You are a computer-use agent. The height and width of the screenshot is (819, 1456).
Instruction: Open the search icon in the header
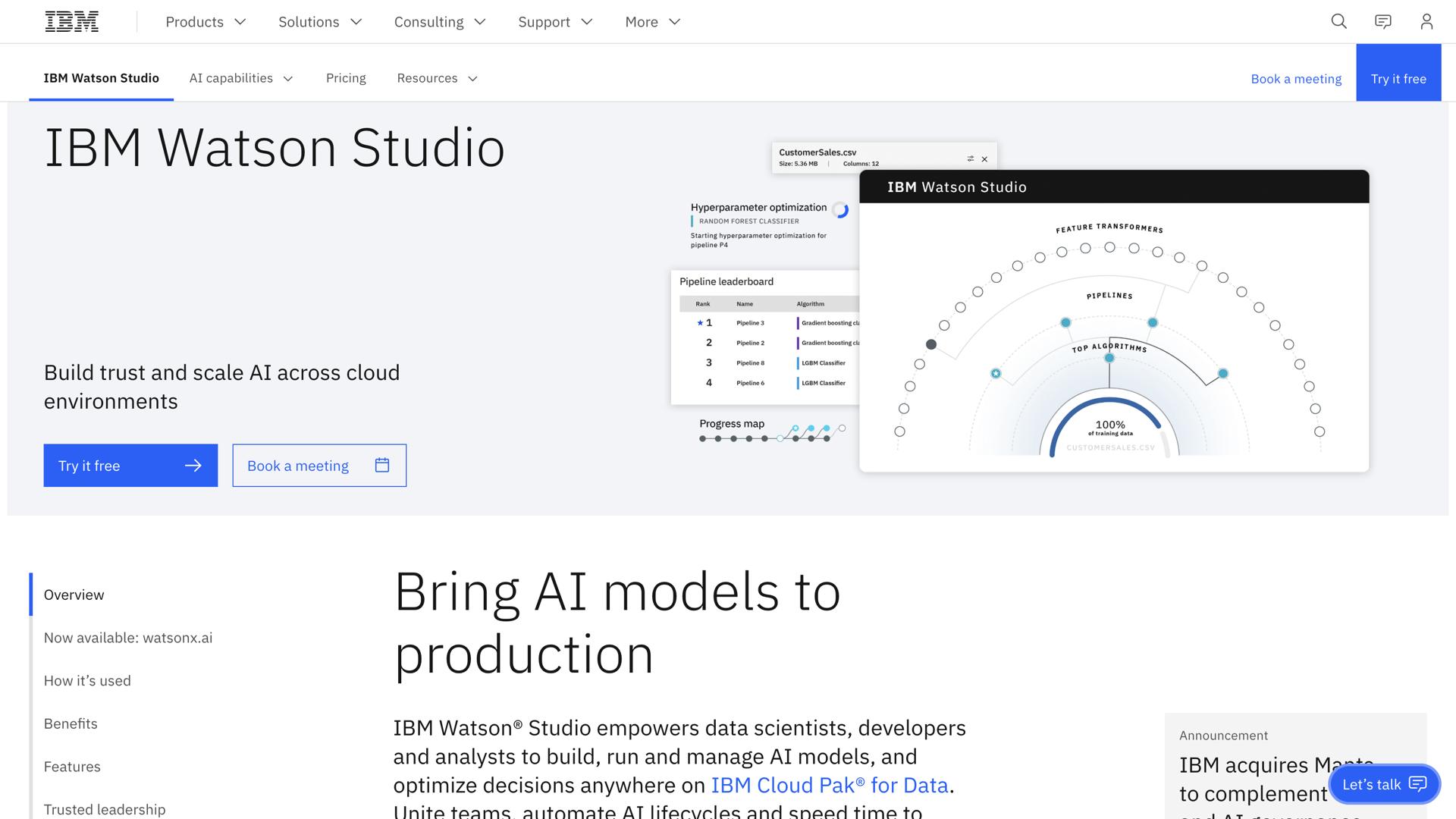[x=1338, y=21]
